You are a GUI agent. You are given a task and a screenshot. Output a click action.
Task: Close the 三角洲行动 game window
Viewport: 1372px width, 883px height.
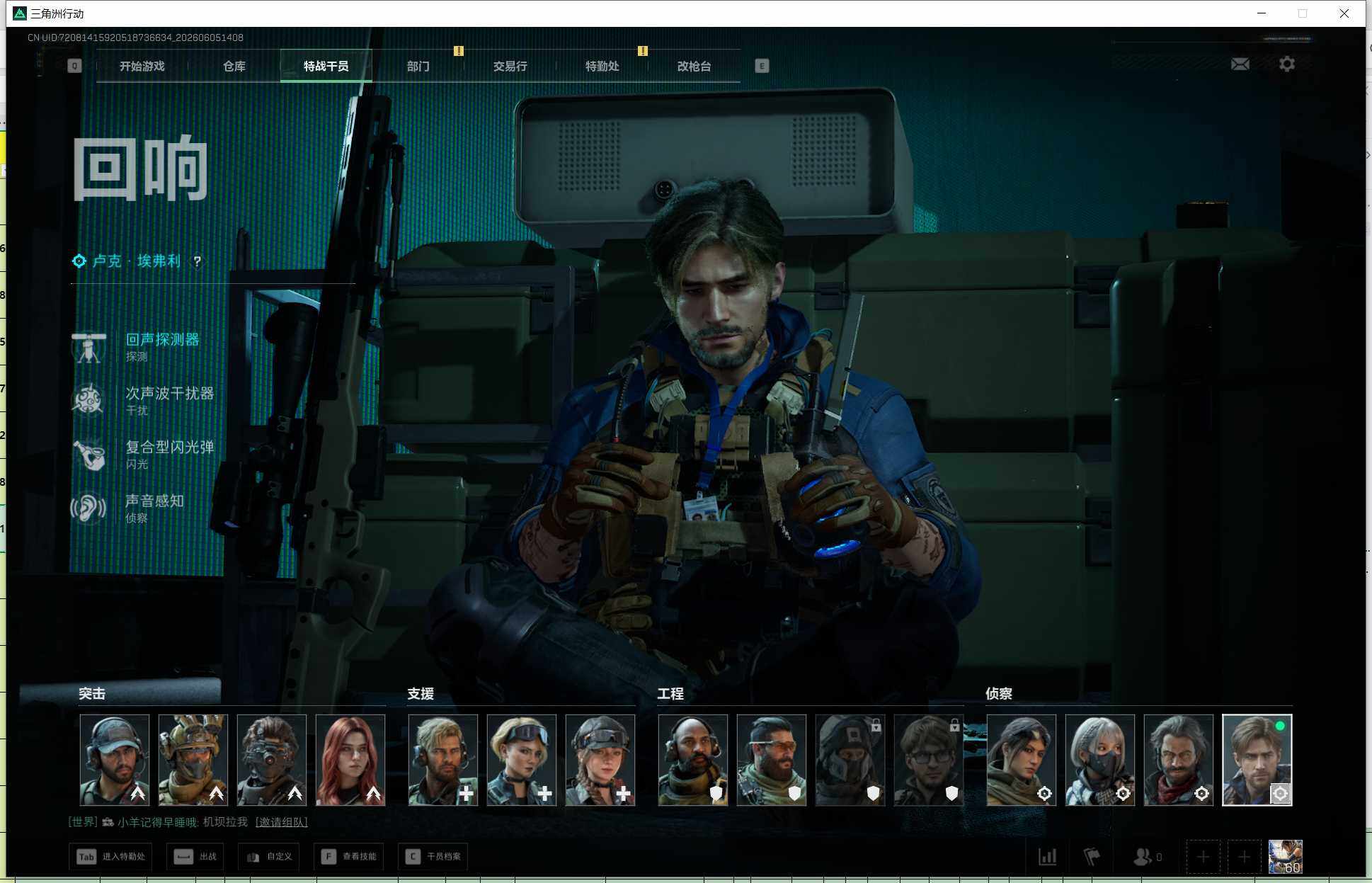point(1344,13)
